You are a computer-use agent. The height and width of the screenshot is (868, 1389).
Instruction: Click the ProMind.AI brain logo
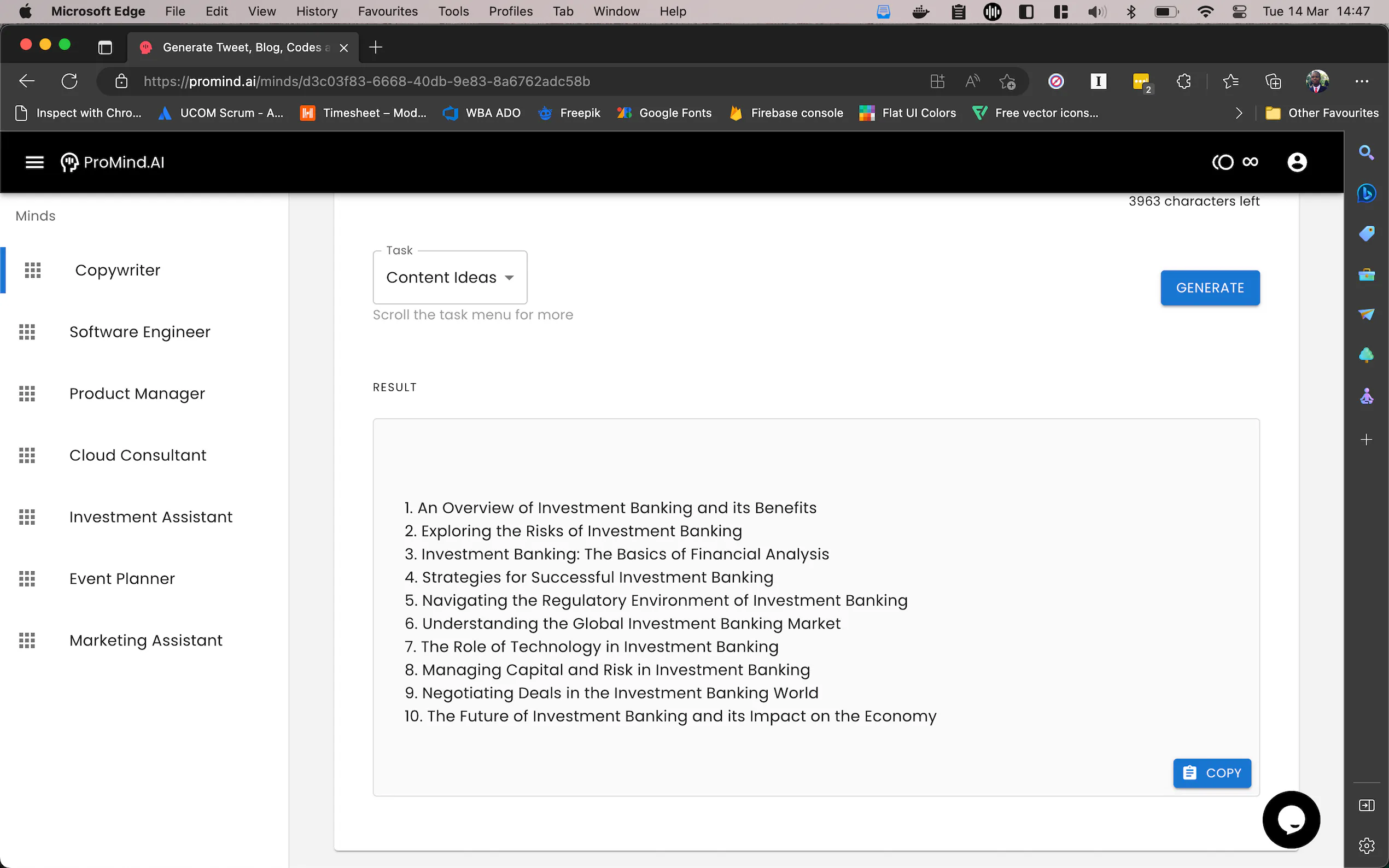(x=69, y=162)
